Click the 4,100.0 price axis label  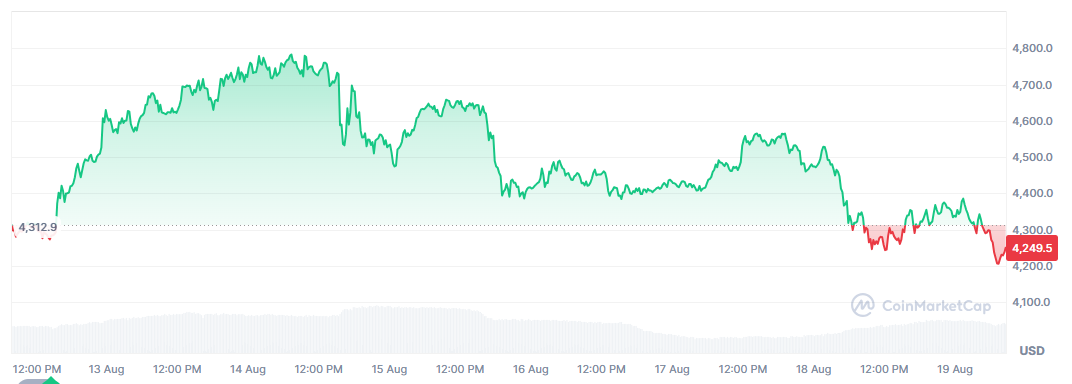tap(1032, 303)
